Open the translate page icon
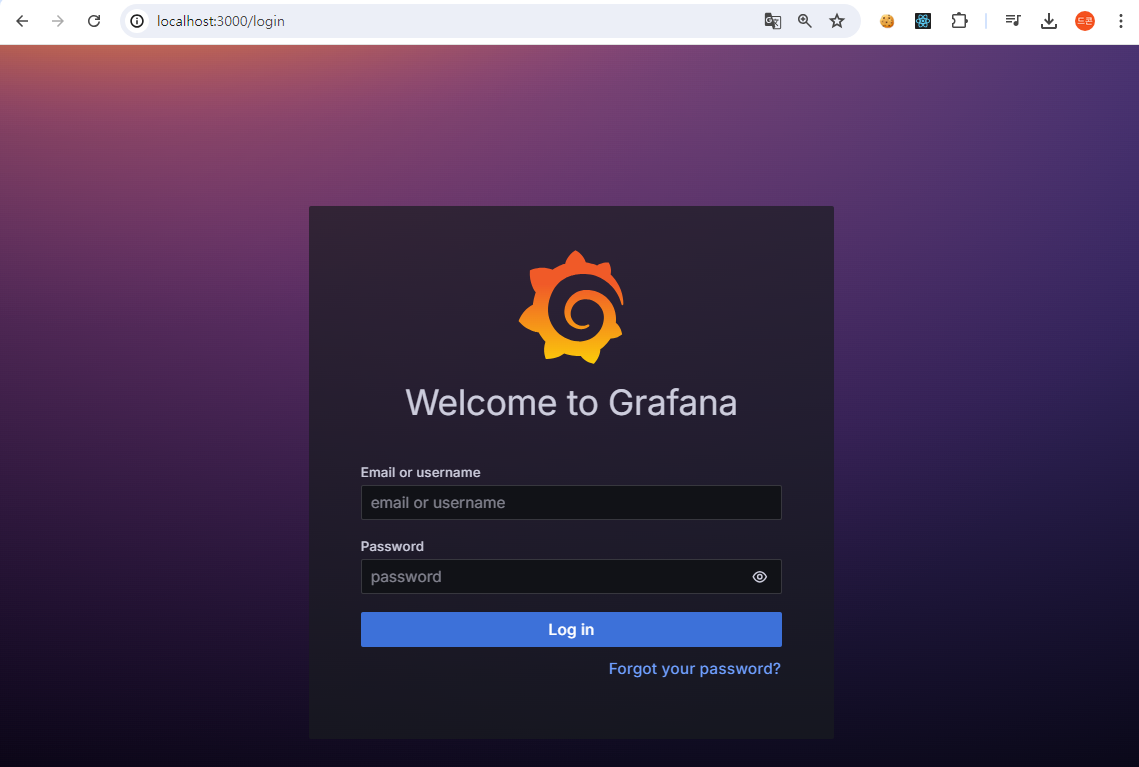 tap(773, 21)
